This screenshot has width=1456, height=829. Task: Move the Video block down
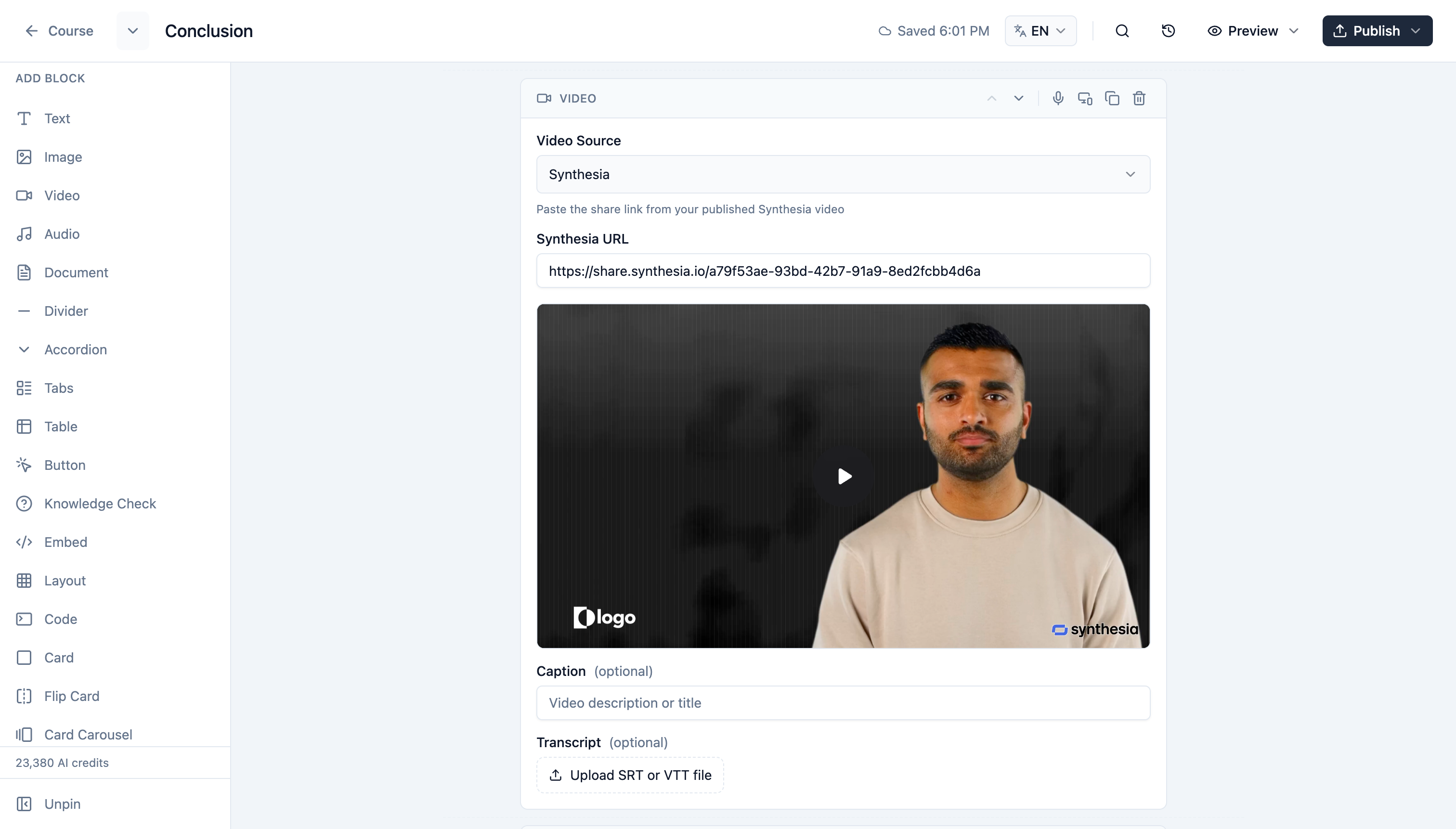point(1018,98)
